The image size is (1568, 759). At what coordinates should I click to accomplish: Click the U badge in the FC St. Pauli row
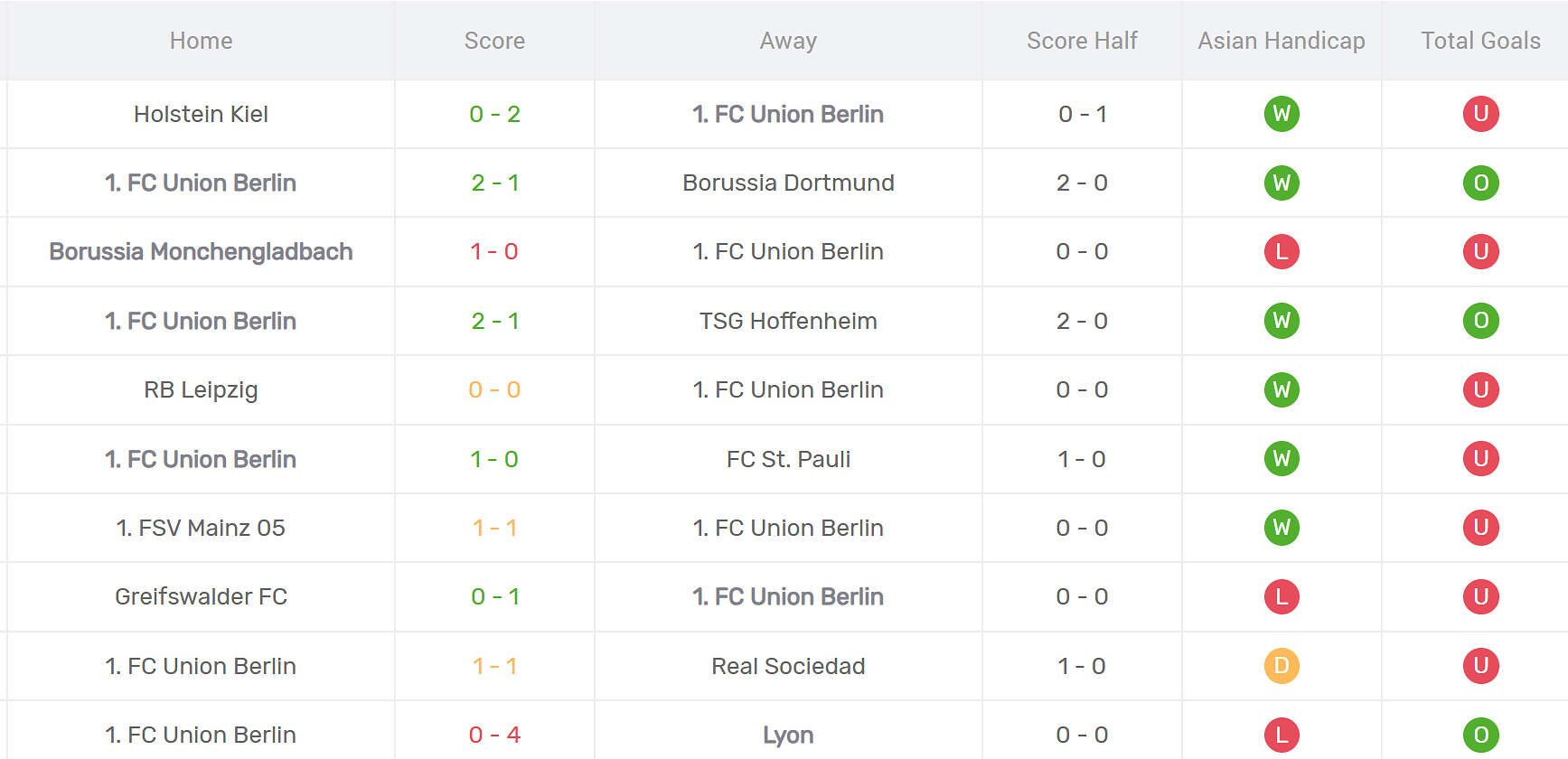[1480, 459]
